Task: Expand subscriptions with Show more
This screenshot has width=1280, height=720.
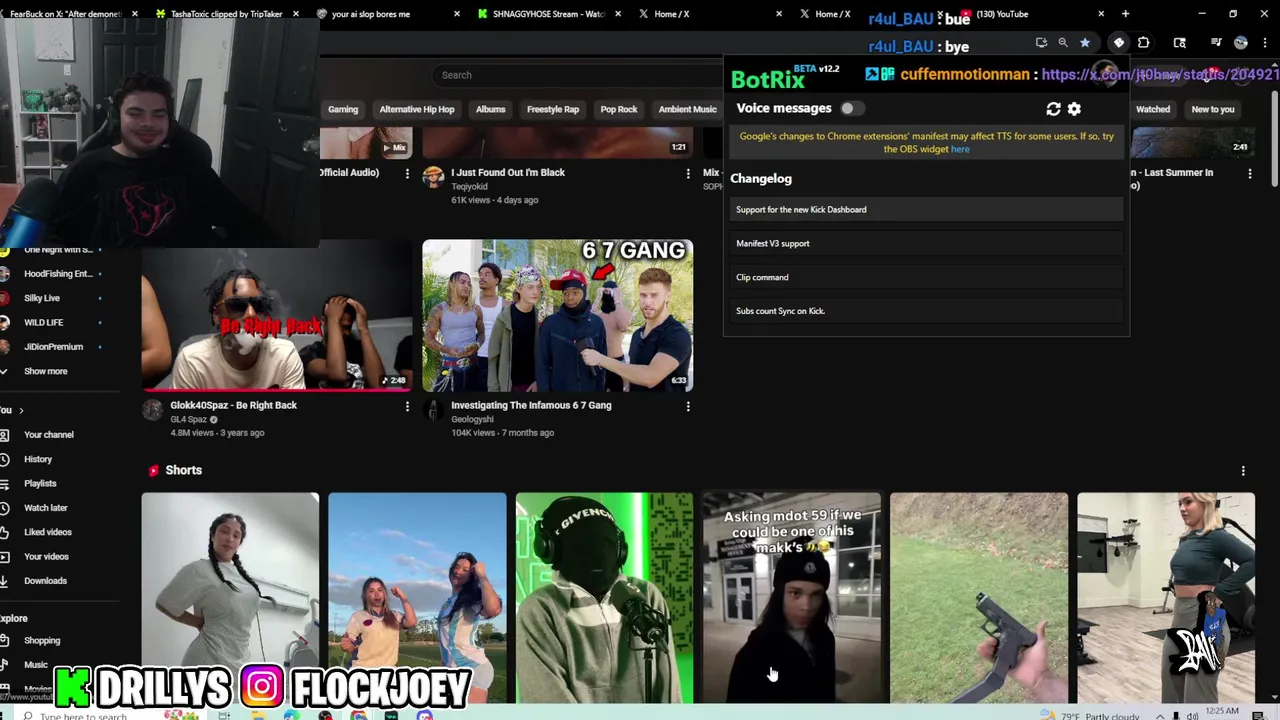Action: (46, 371)
